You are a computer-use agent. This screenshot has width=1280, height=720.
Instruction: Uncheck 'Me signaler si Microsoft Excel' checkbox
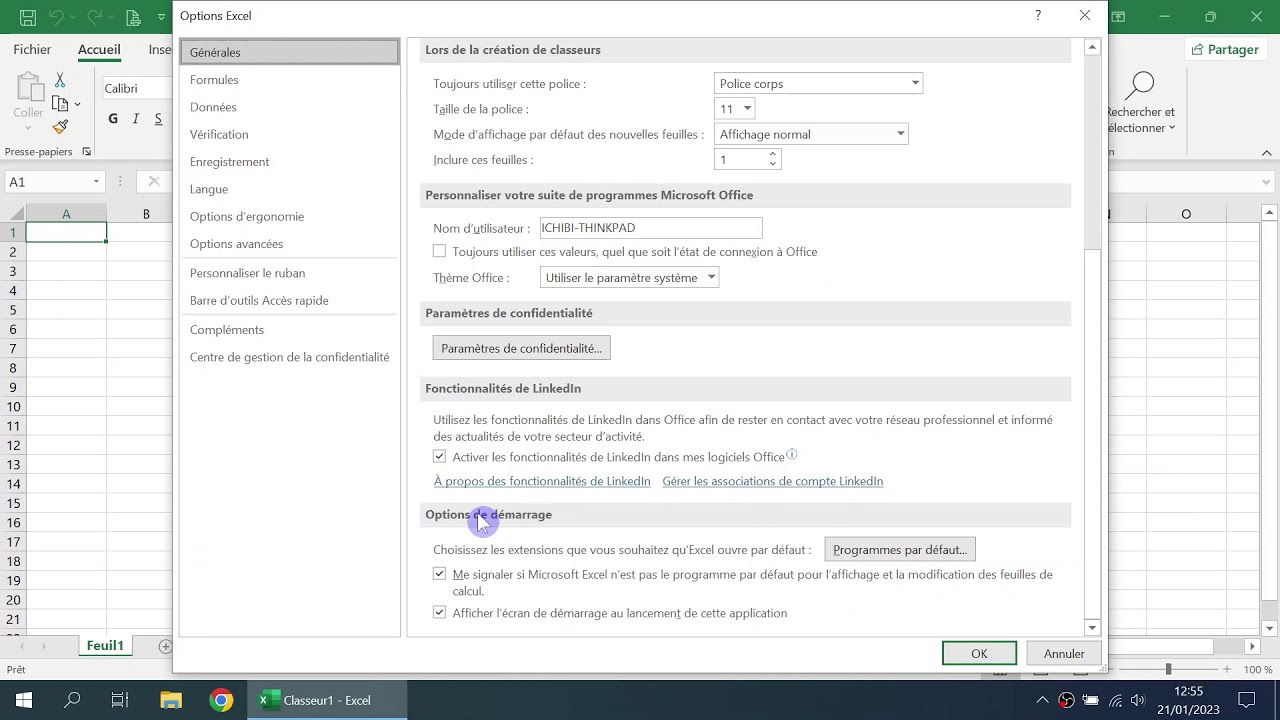pos(439,574)
